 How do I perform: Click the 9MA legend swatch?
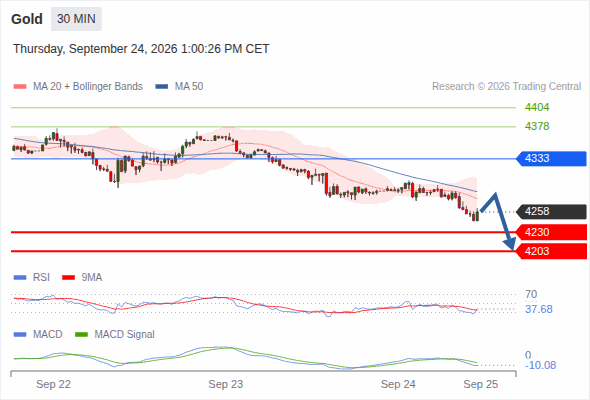pyautogui.click(x=68, y=278)
